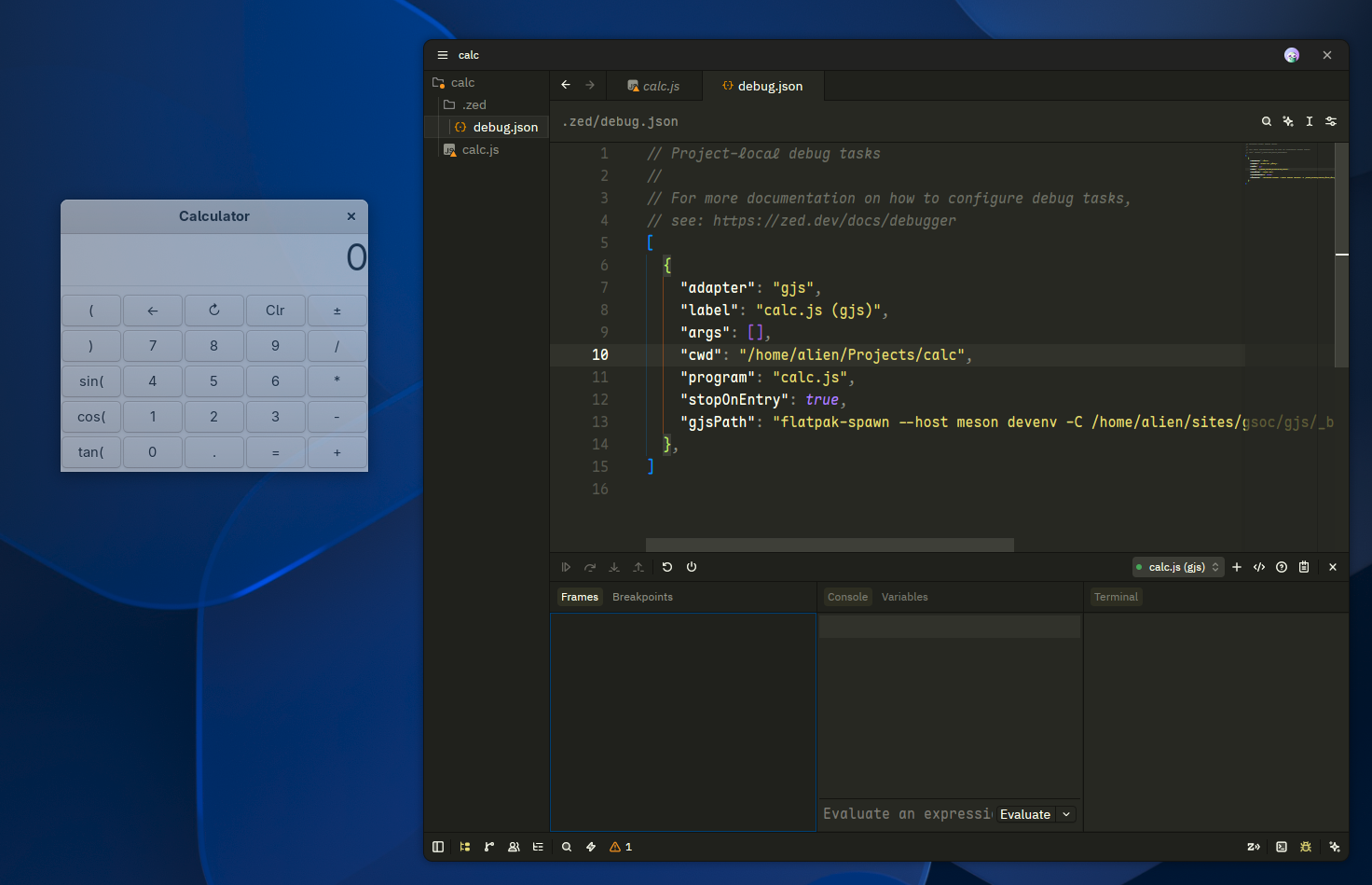
Task: Click the clipboard icon in debug toolbar
Action: click(x=1304, y=567)
